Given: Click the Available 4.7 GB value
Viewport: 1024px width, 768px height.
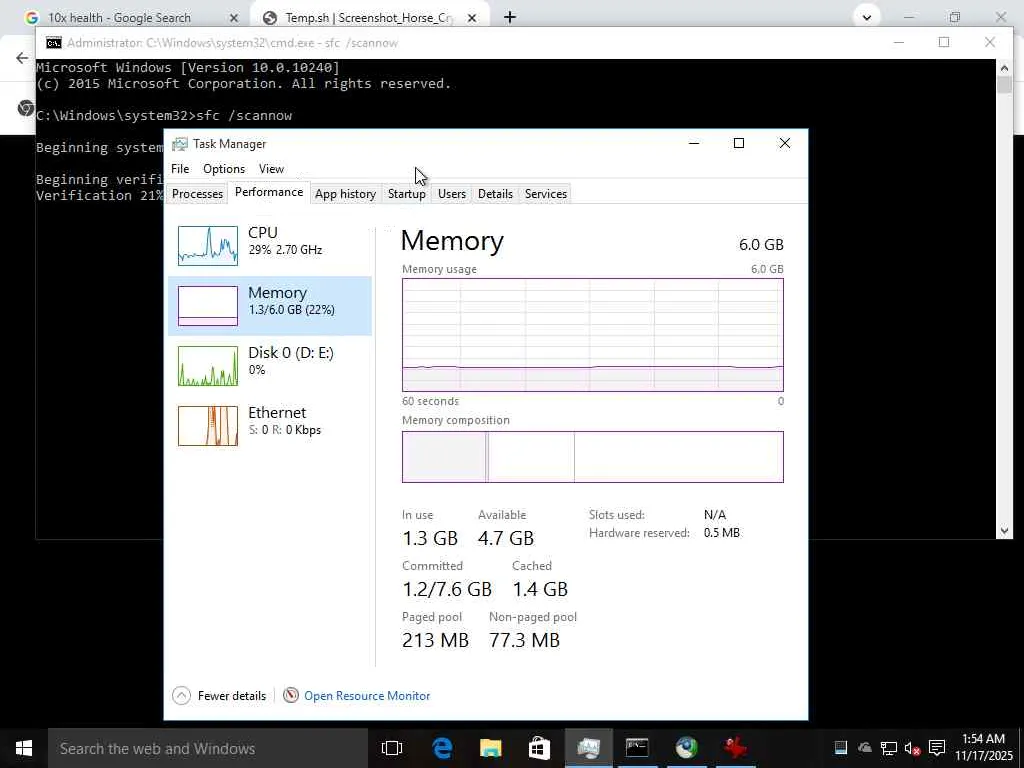Looking at the screenshot, I should pyautogui.click(x=506, y=538).
